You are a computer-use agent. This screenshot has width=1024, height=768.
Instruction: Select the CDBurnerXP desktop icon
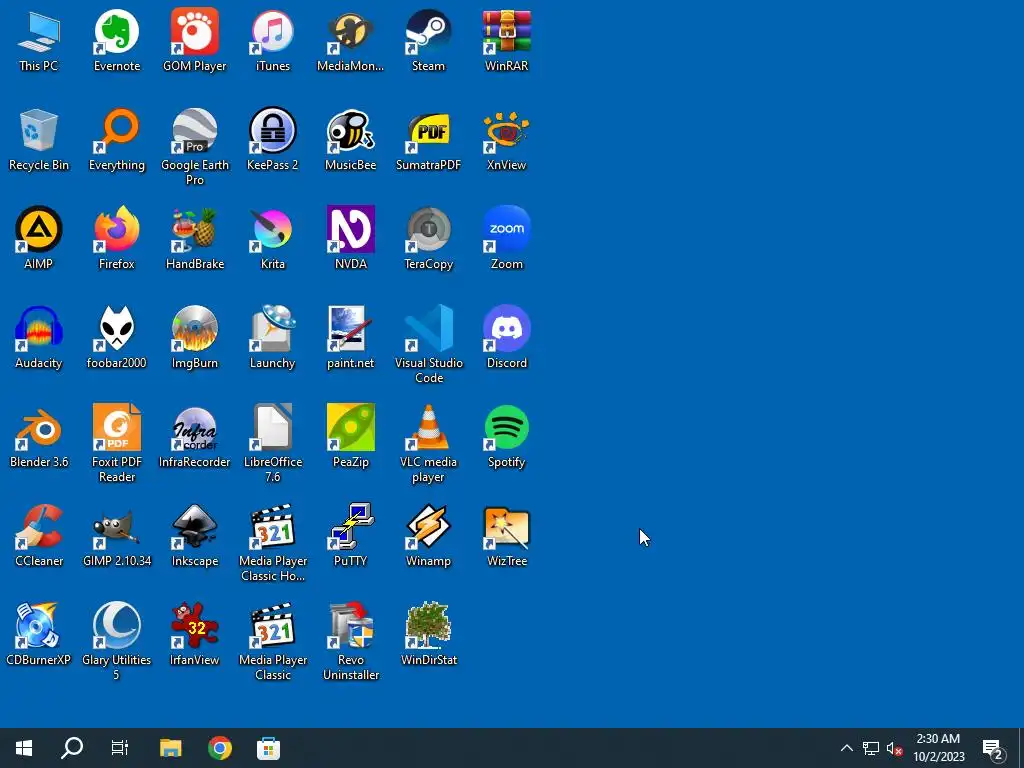[x=39, y=626]
